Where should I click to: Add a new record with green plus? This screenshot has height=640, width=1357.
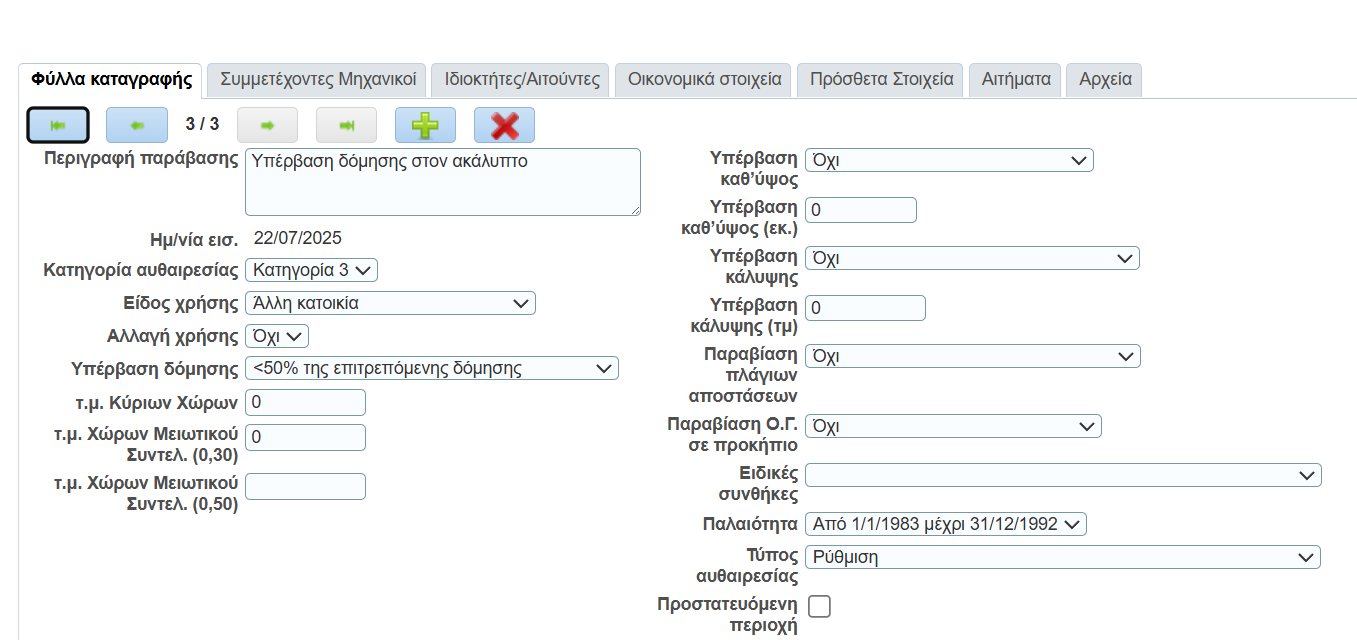pyautogui.click(x=425, y=125)
